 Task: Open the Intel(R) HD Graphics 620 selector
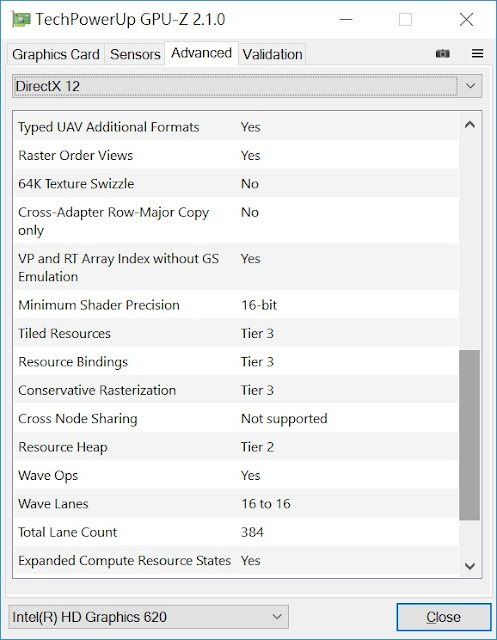pos(149,617)
